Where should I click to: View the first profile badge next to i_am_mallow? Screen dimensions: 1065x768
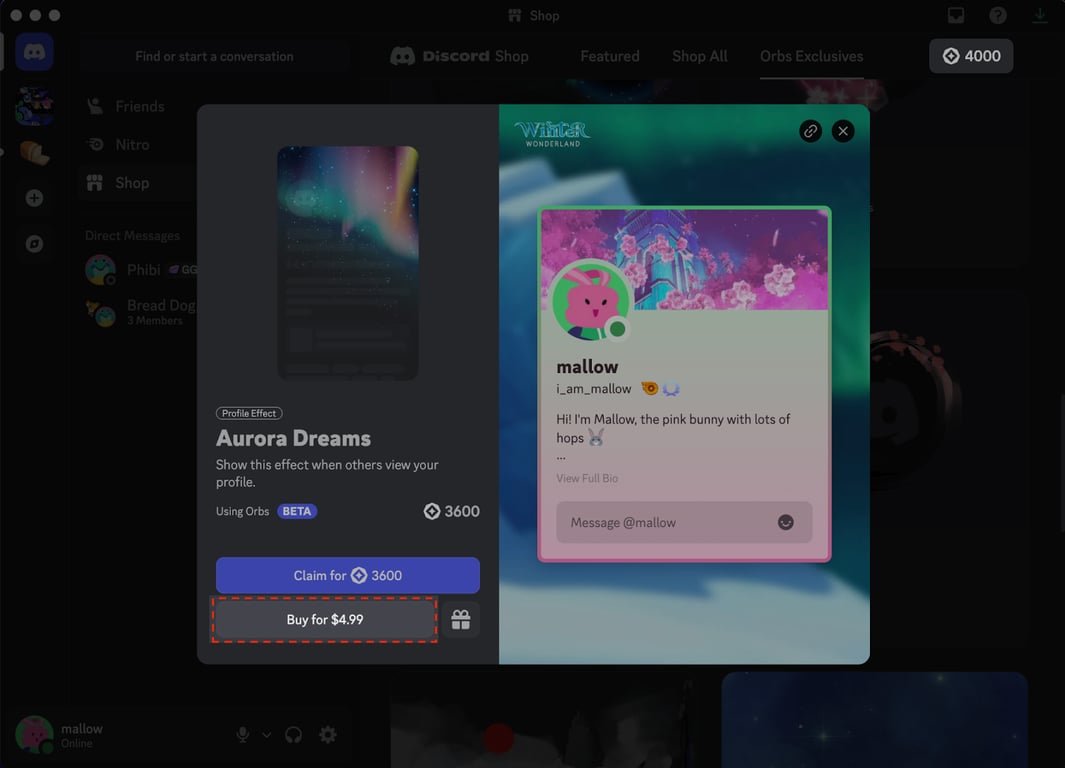pyautogui.click(x=650, y=388)
